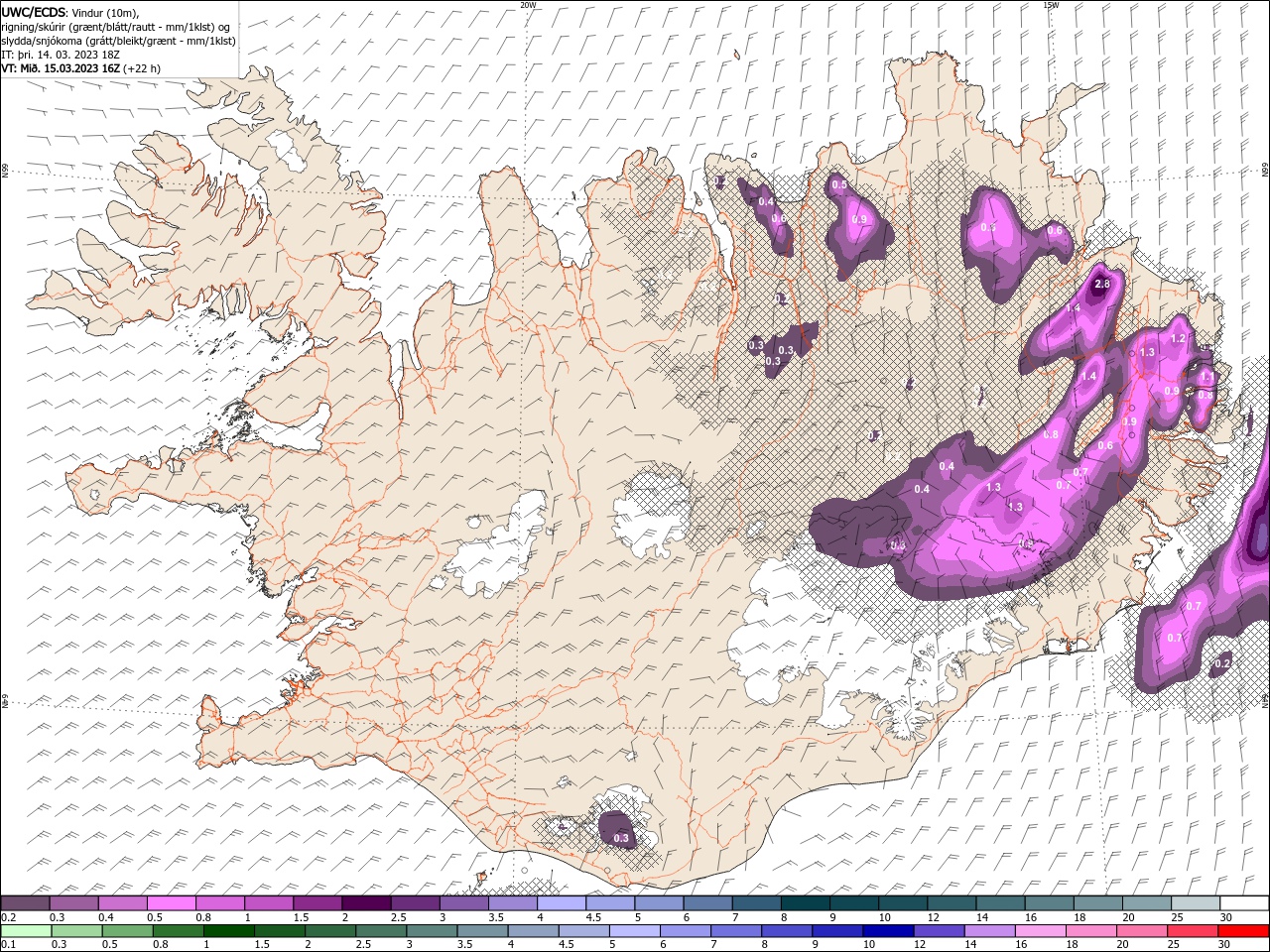Click the UWC/ECDS title text
The height and width of the screenshot is (952, 1270).
tap(34, 12)
